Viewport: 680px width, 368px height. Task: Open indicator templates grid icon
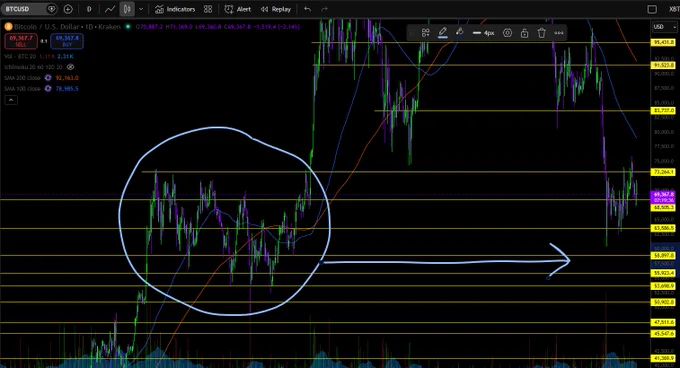tap(208, 9)
